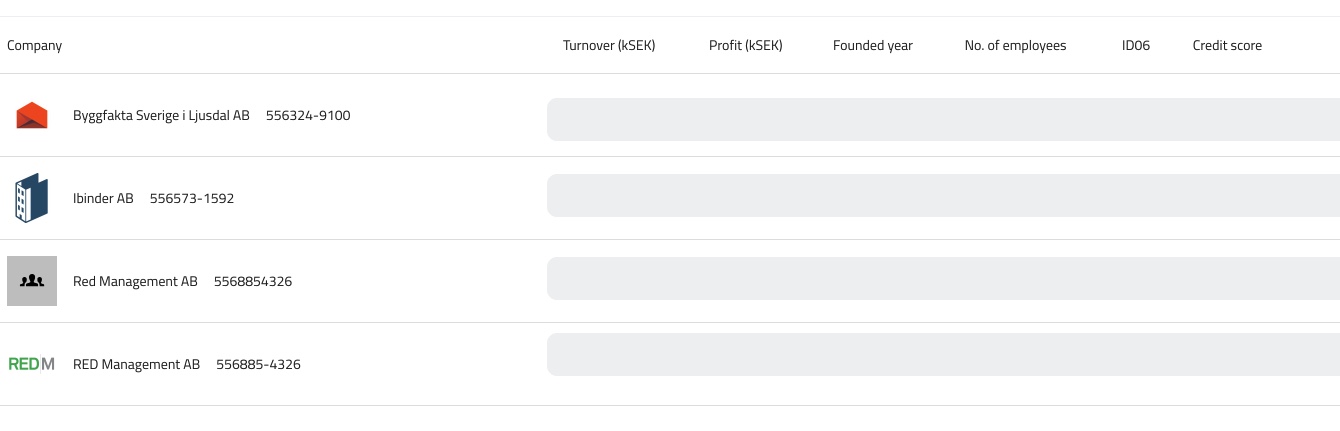Click the Ibinder AB blue building icon

click(x=32, y=198)
